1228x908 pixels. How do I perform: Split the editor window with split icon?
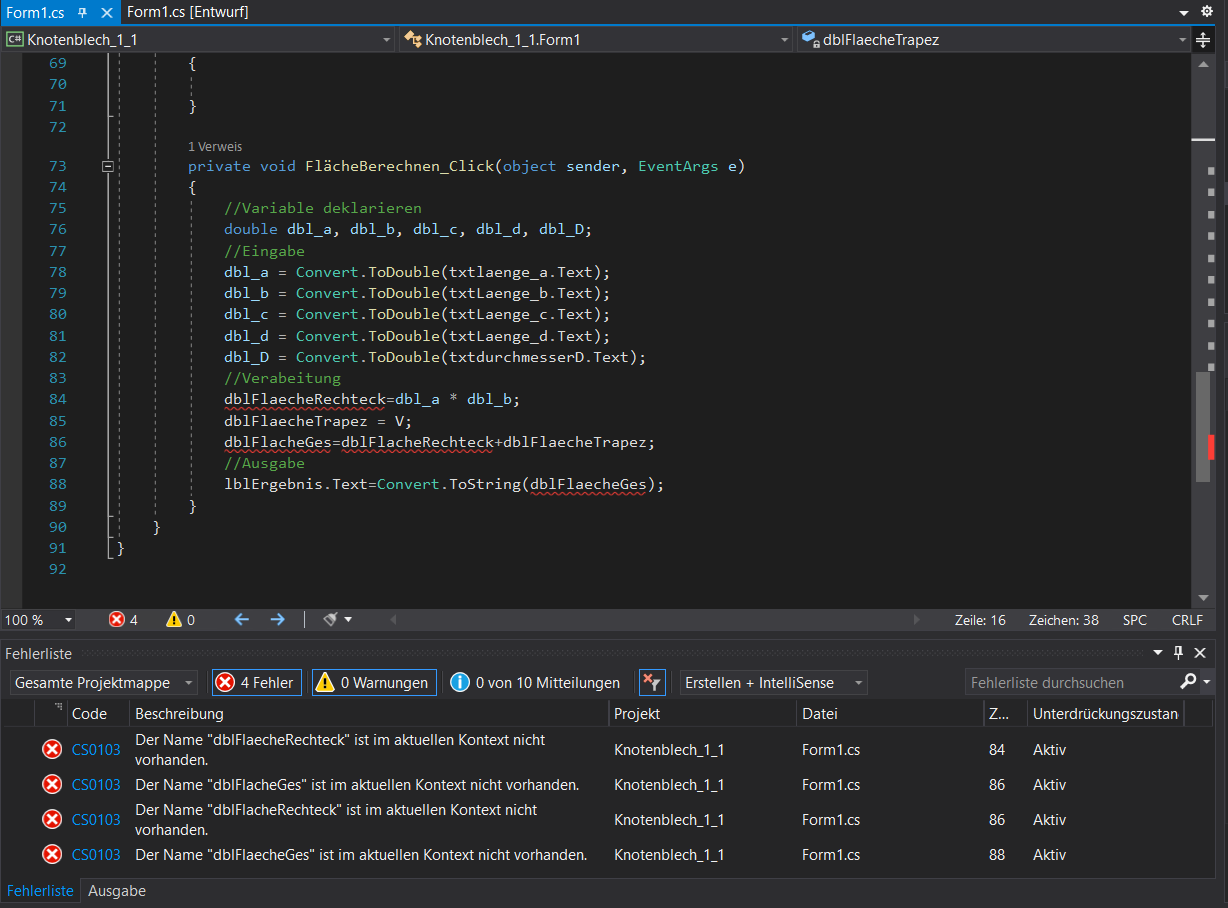[x=1203, y=40]
